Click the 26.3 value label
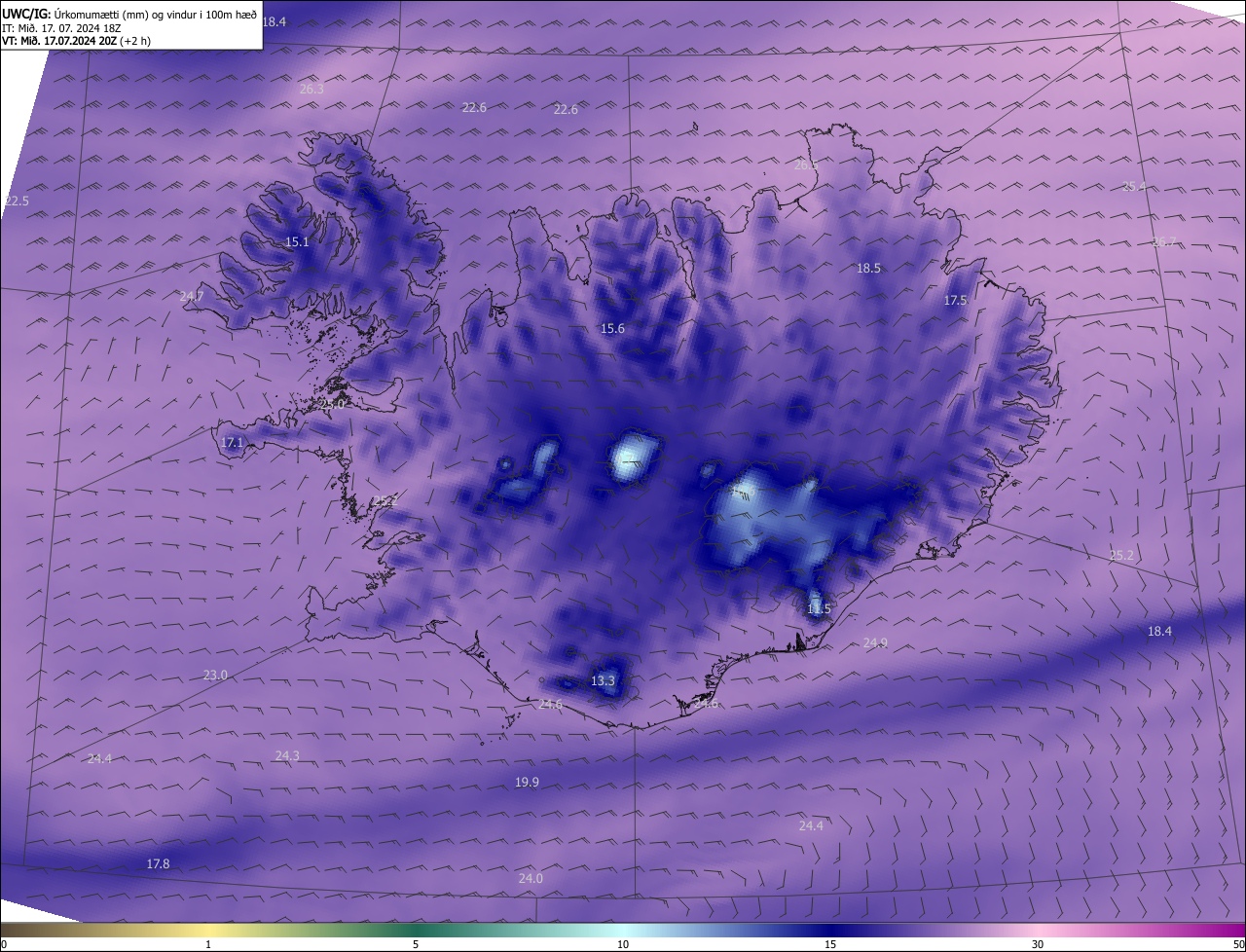The image size is (1246, 952). tap(311, 89)
